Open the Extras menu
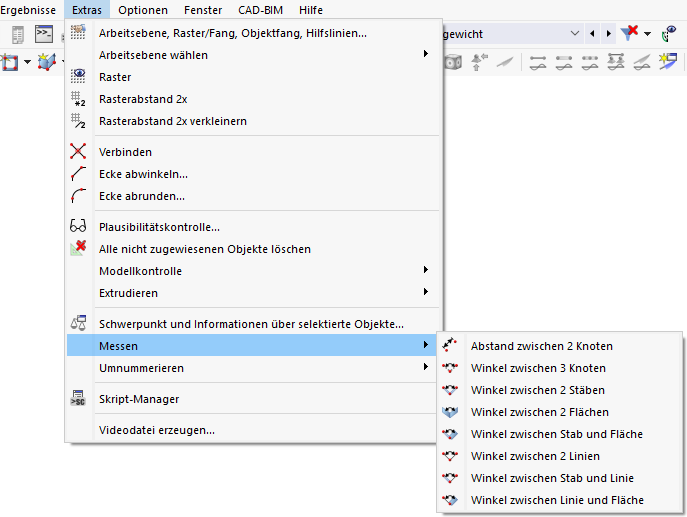Screen dimensions: 687x517 (x=87, y=10)
